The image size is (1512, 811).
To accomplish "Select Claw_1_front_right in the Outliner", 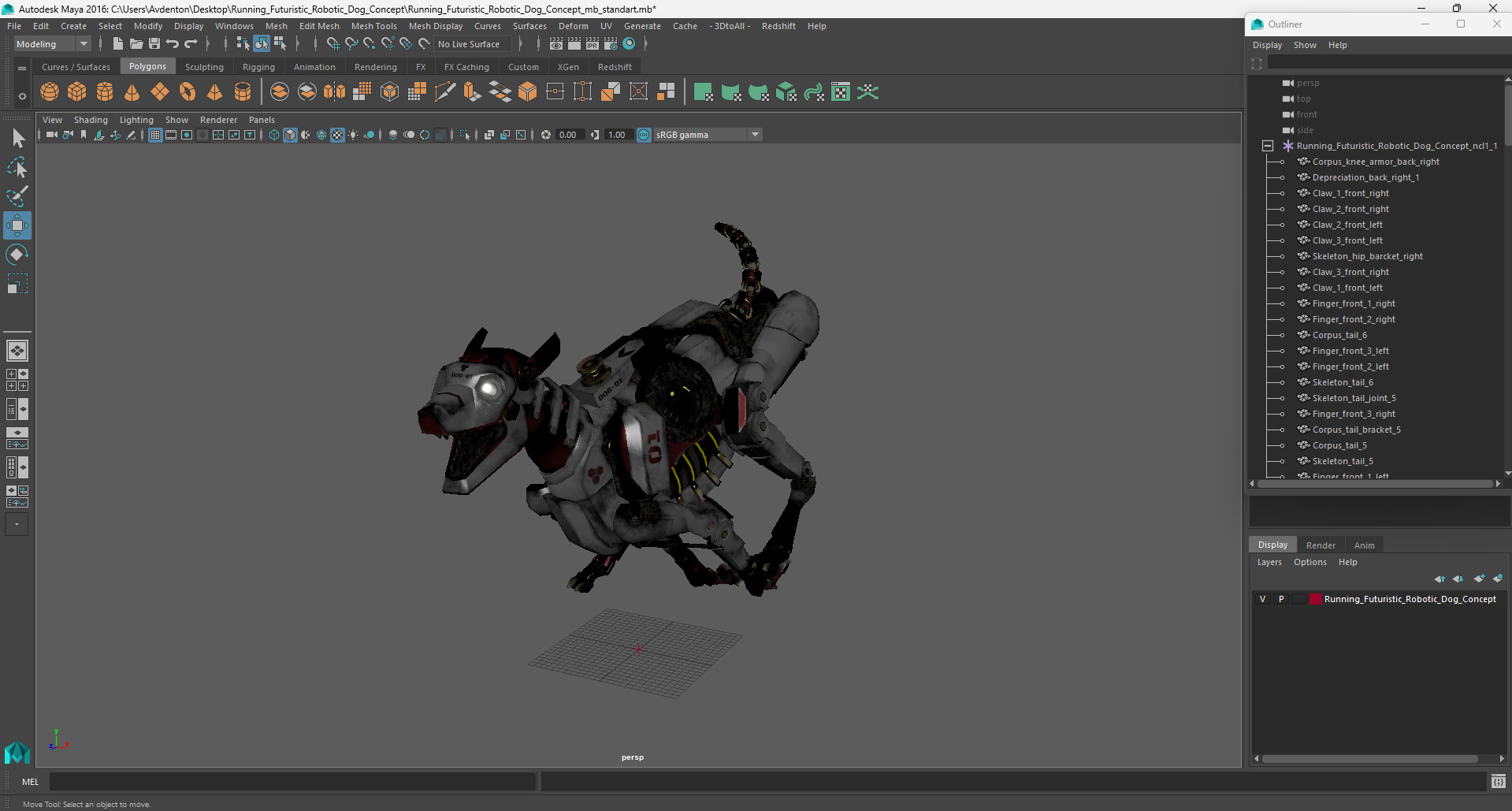I will pos(1350,193).
